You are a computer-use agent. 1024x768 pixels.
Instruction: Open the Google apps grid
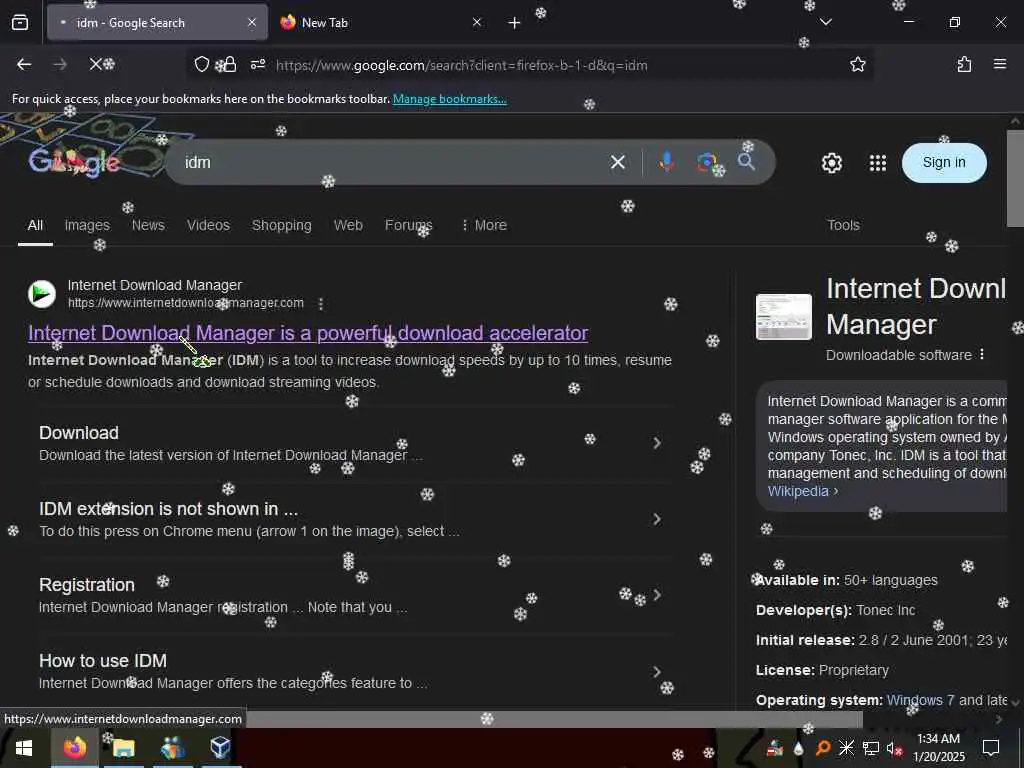[878, 163]
